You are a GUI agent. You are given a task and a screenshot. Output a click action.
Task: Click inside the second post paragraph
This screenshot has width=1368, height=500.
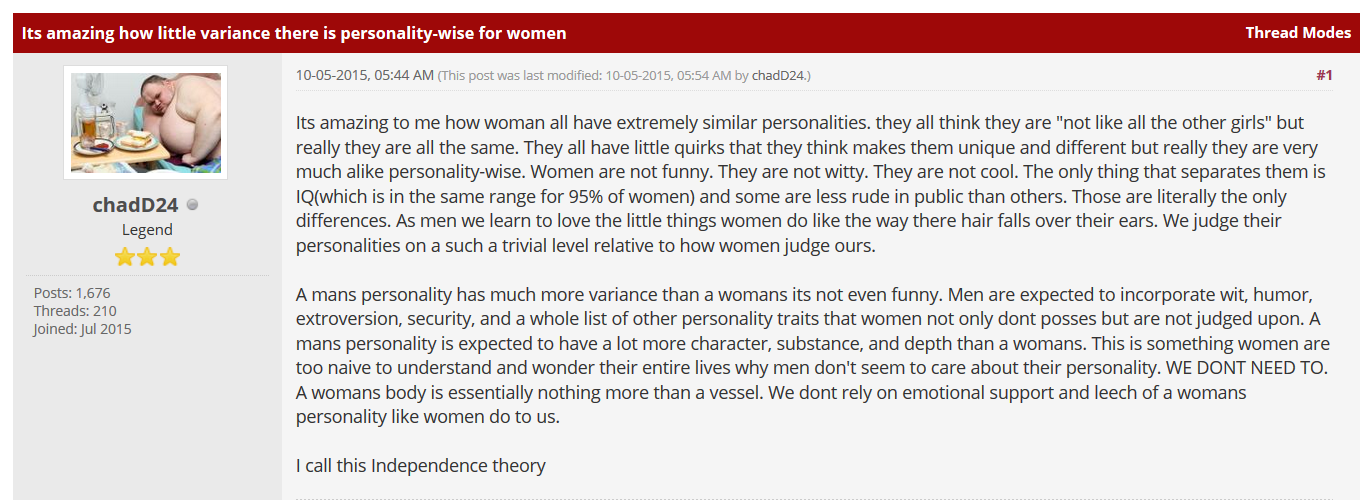pos(812,356)
